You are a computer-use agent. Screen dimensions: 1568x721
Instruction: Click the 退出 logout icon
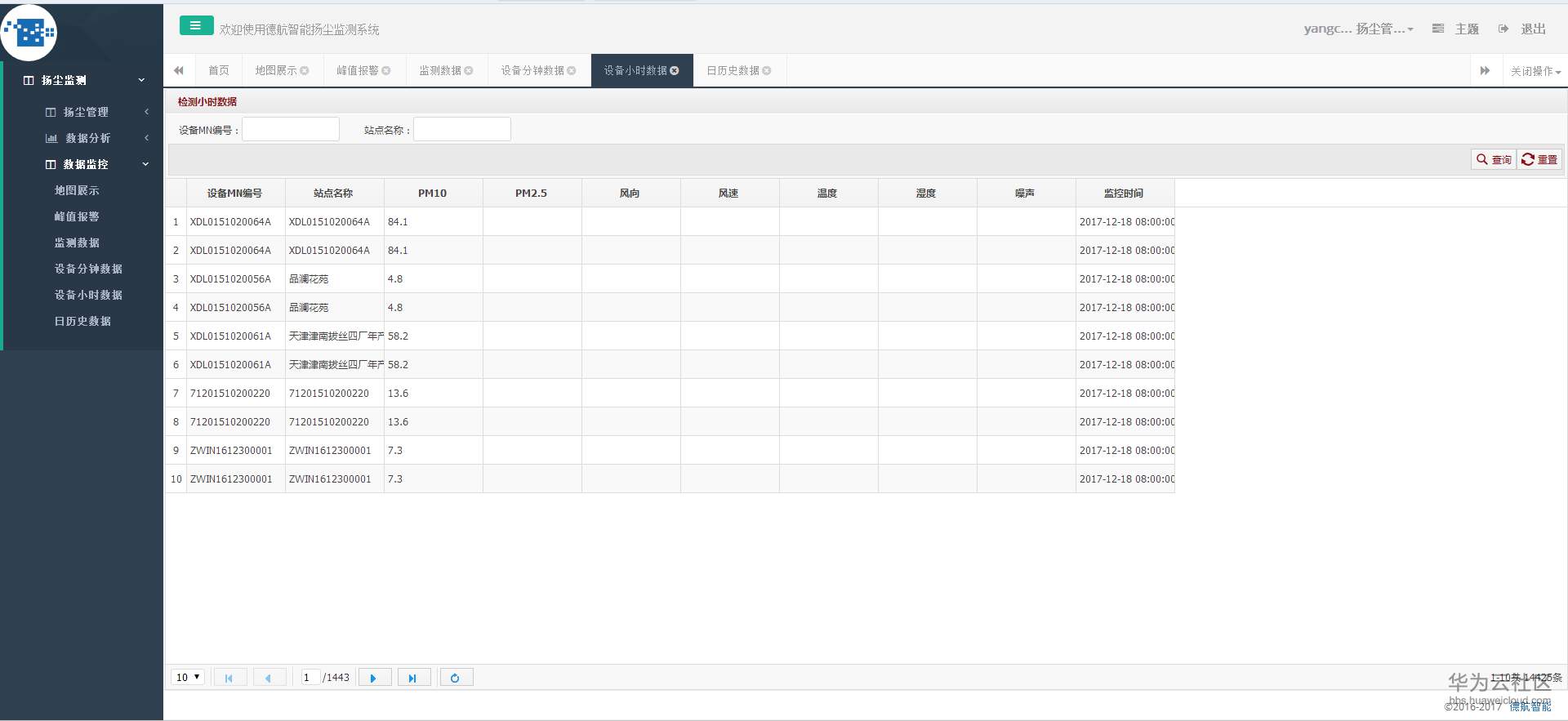point(1503,29)
